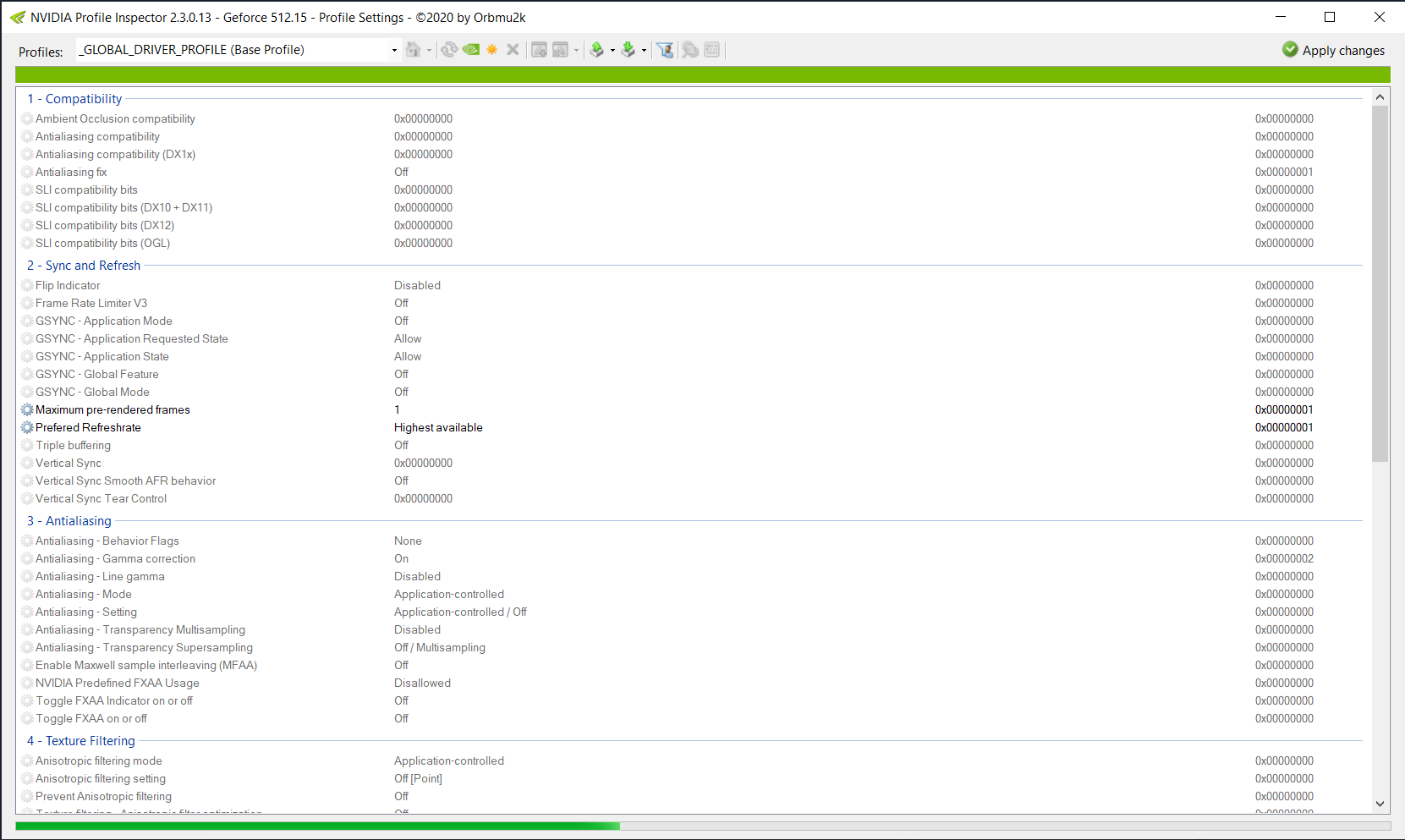The height and width of the screenshot is (840, 1405).
Task: Select the Anisotropic filtering setting row
Action: click(x=691, y=778)
